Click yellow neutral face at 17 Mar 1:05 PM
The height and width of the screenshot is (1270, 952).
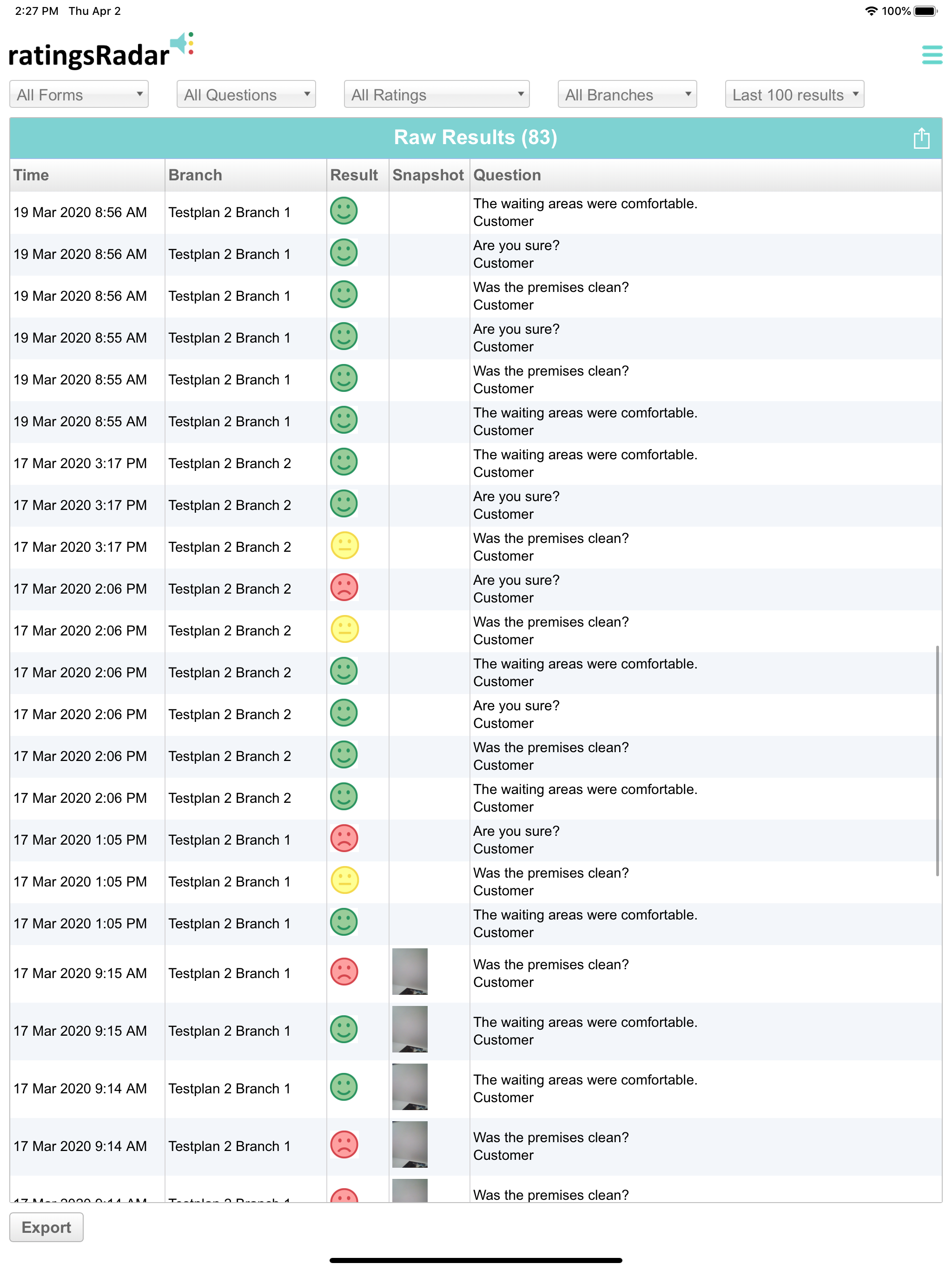pyautogui.click(x=344, y=880)
